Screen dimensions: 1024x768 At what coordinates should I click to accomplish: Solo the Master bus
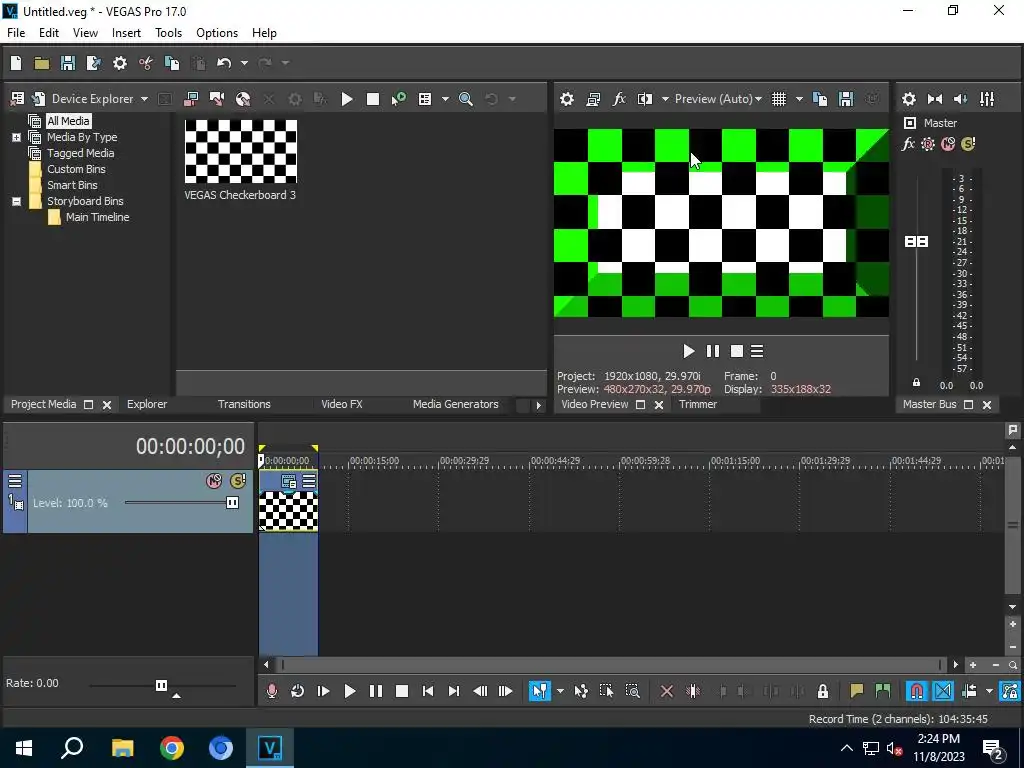click(968, 144)
